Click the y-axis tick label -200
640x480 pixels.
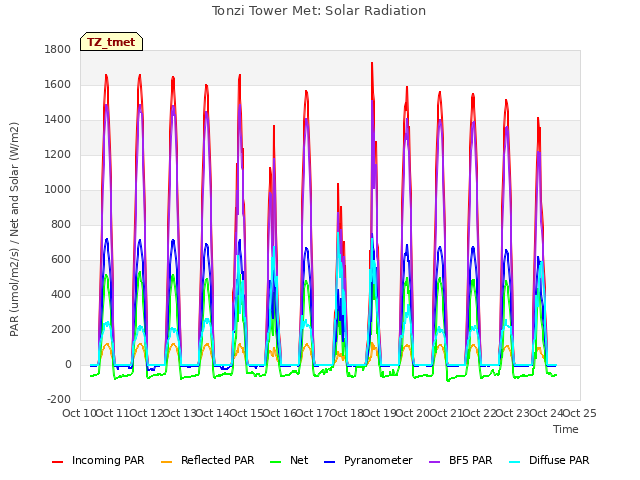click(59, 400)
